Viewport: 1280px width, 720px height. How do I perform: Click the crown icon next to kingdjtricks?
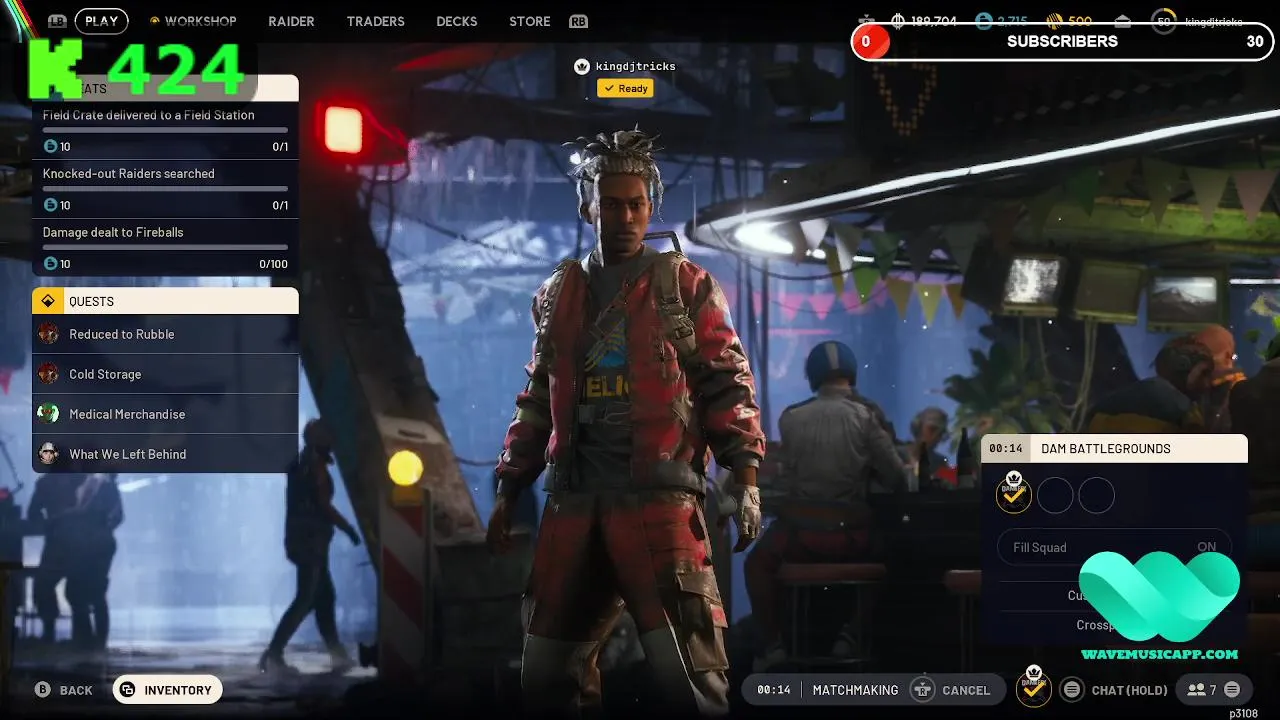(x=582, y=66)
